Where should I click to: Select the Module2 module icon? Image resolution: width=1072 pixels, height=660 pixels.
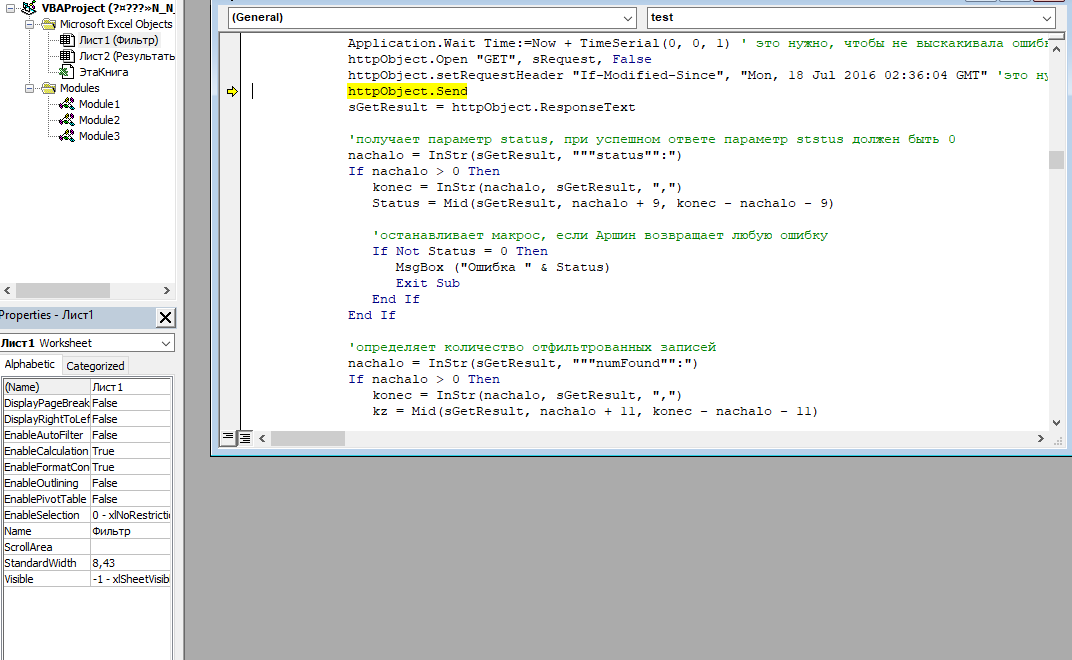67,120
